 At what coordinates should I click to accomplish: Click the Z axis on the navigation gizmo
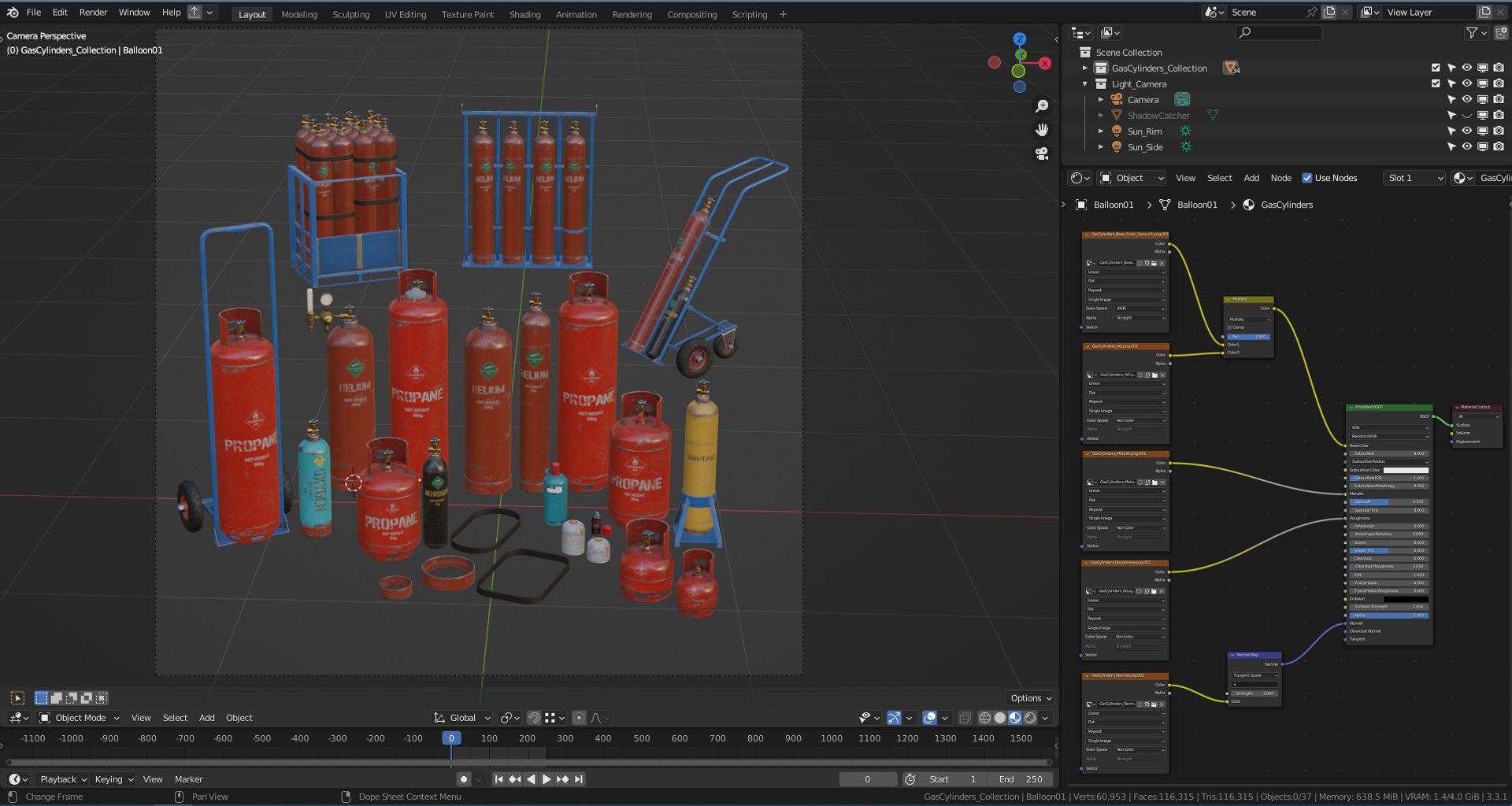point(1020,39)
